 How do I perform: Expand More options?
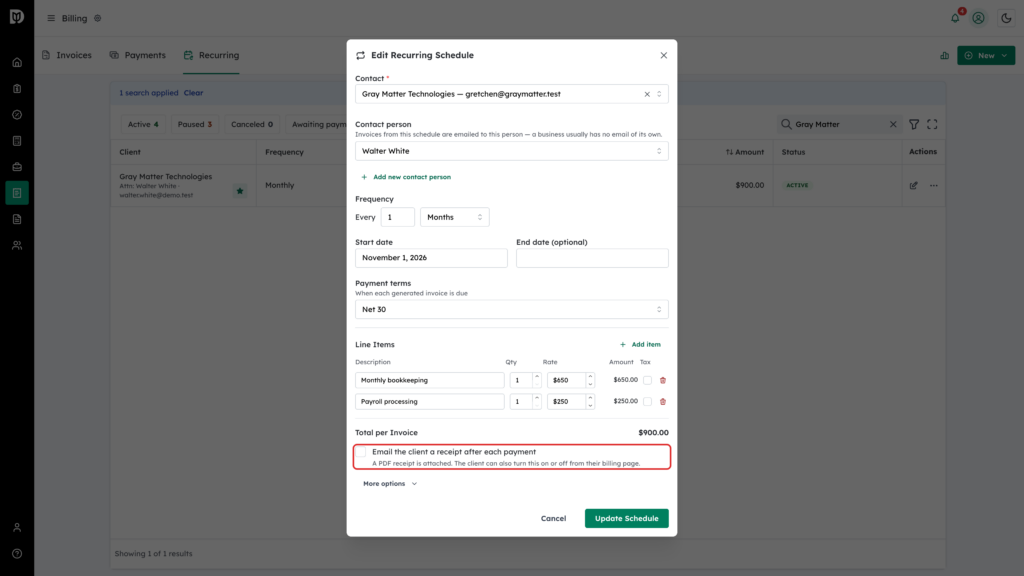(x=390, y=484)
